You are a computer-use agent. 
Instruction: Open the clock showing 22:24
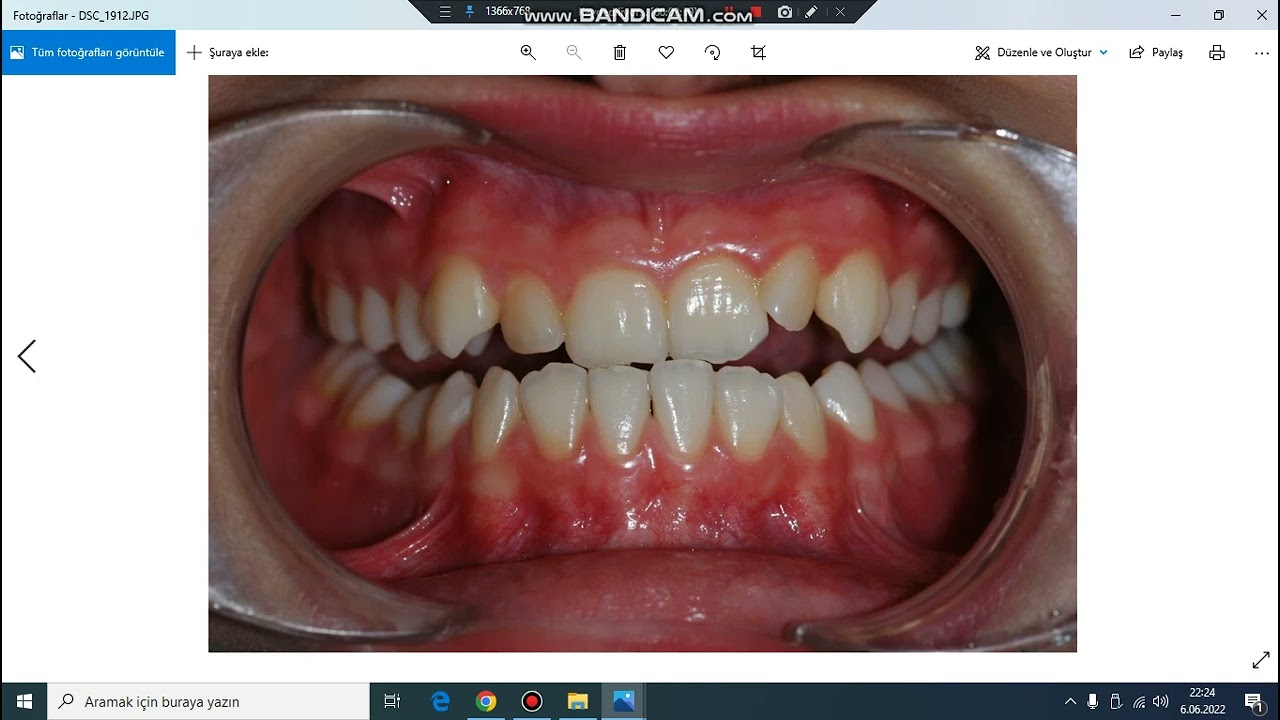click(x=1202, y=702)
